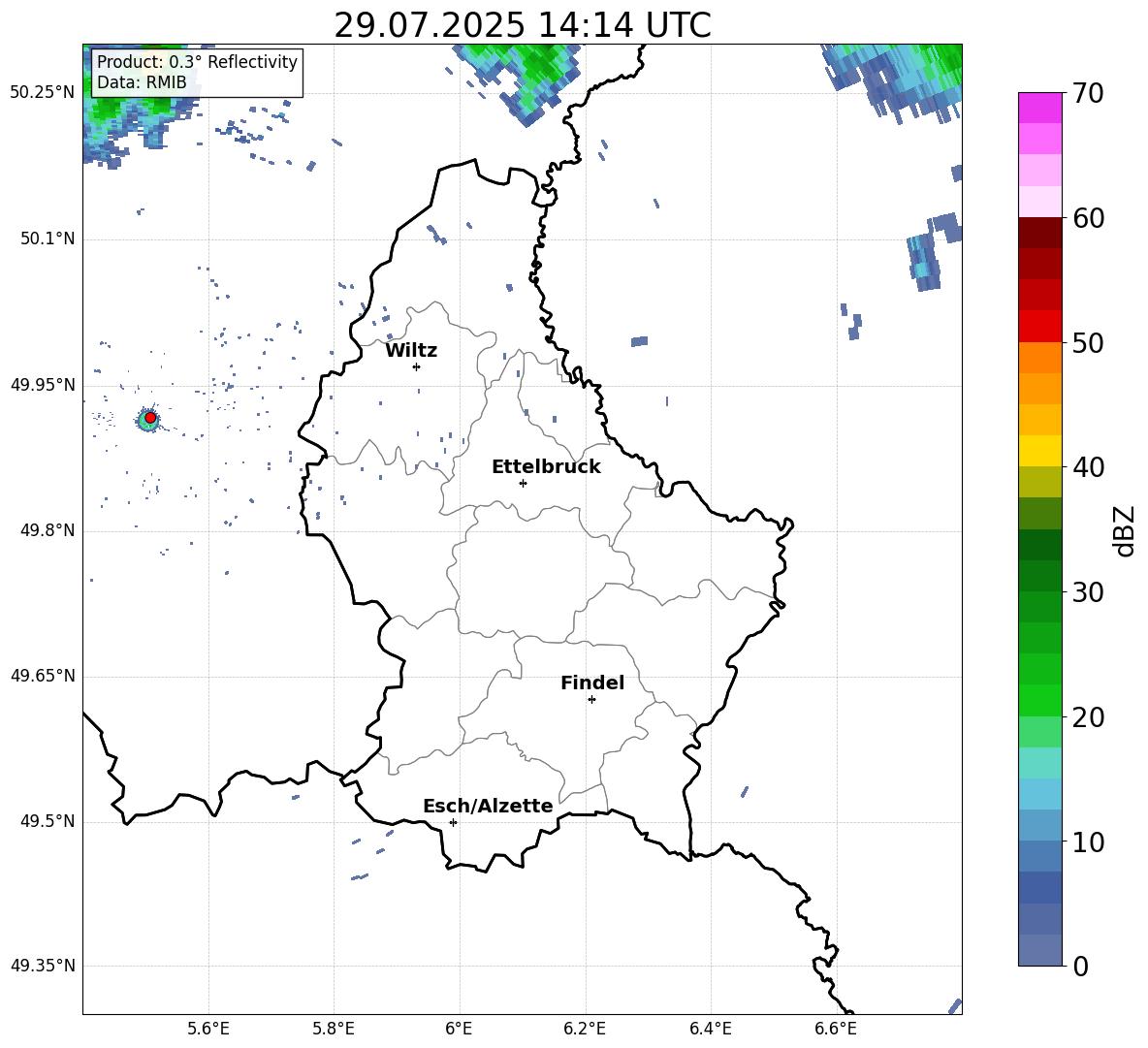Click the 5.8°E longitude tick label
1148x1048 pixels.
[x=334, y=1029]
